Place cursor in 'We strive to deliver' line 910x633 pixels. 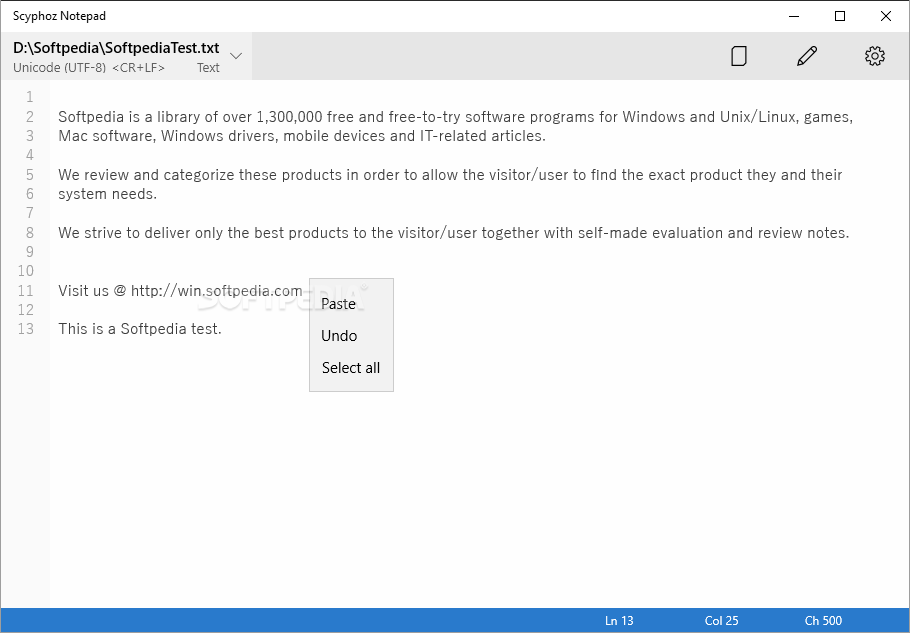pyautogui.click(x=453, y=233)
